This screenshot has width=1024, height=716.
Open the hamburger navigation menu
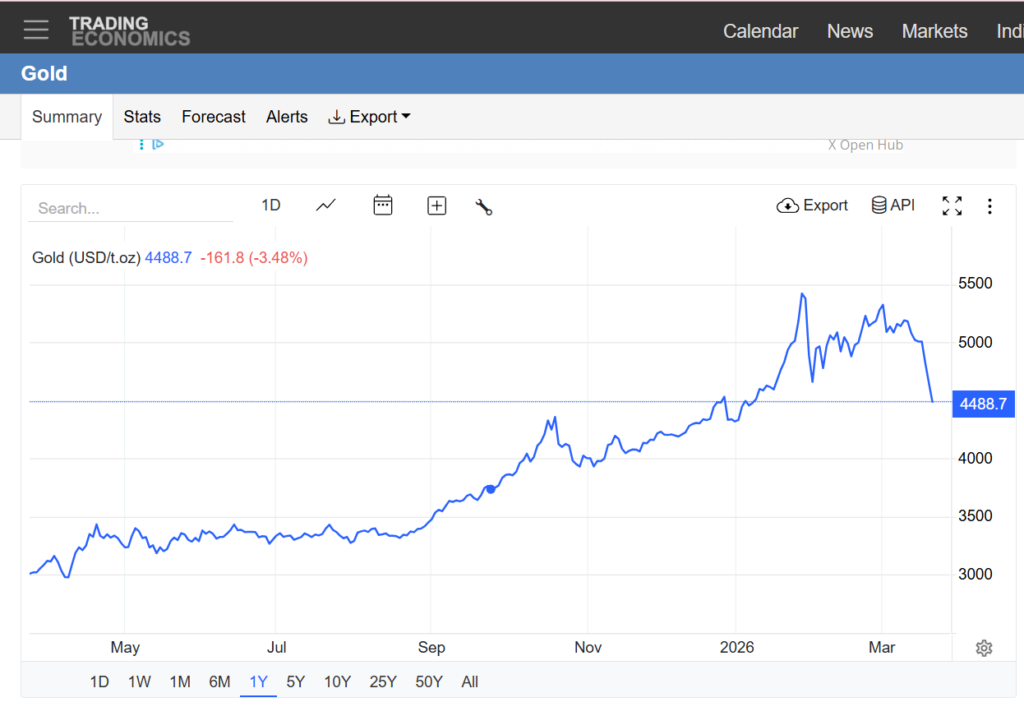(x=36, y=30)
